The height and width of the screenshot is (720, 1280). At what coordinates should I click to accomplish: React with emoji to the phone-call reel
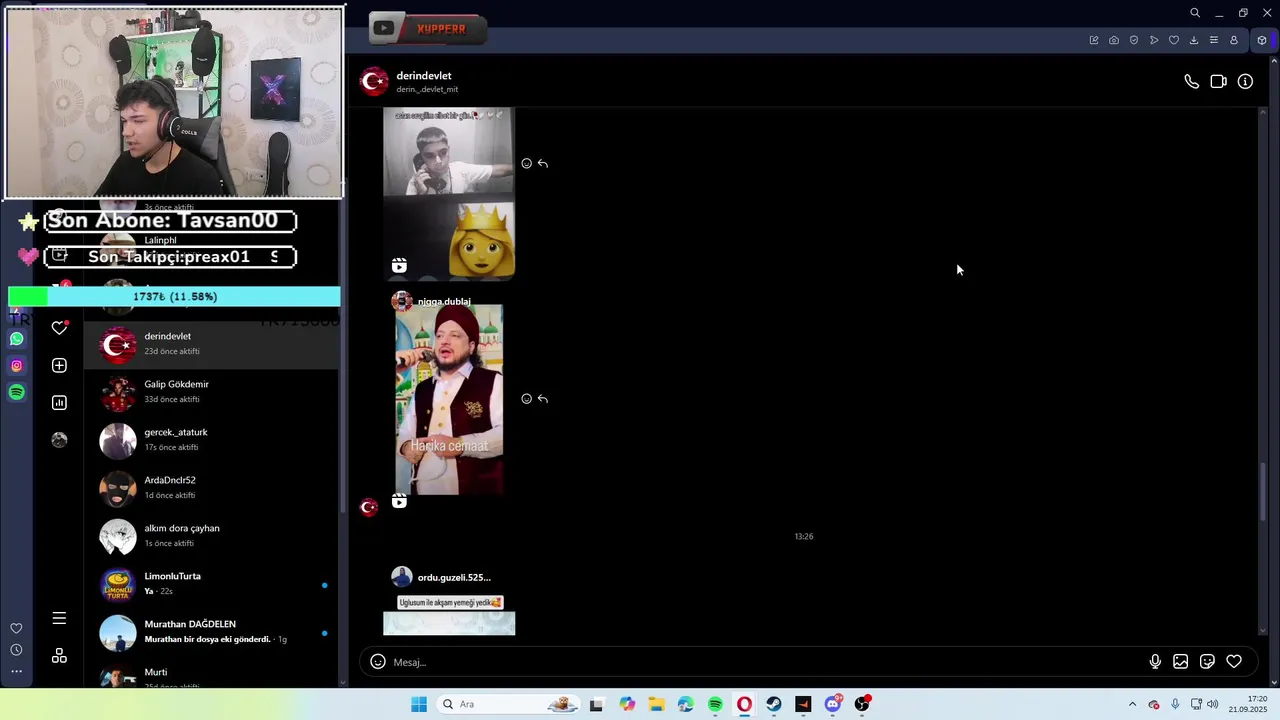click(x=526, y=163)
